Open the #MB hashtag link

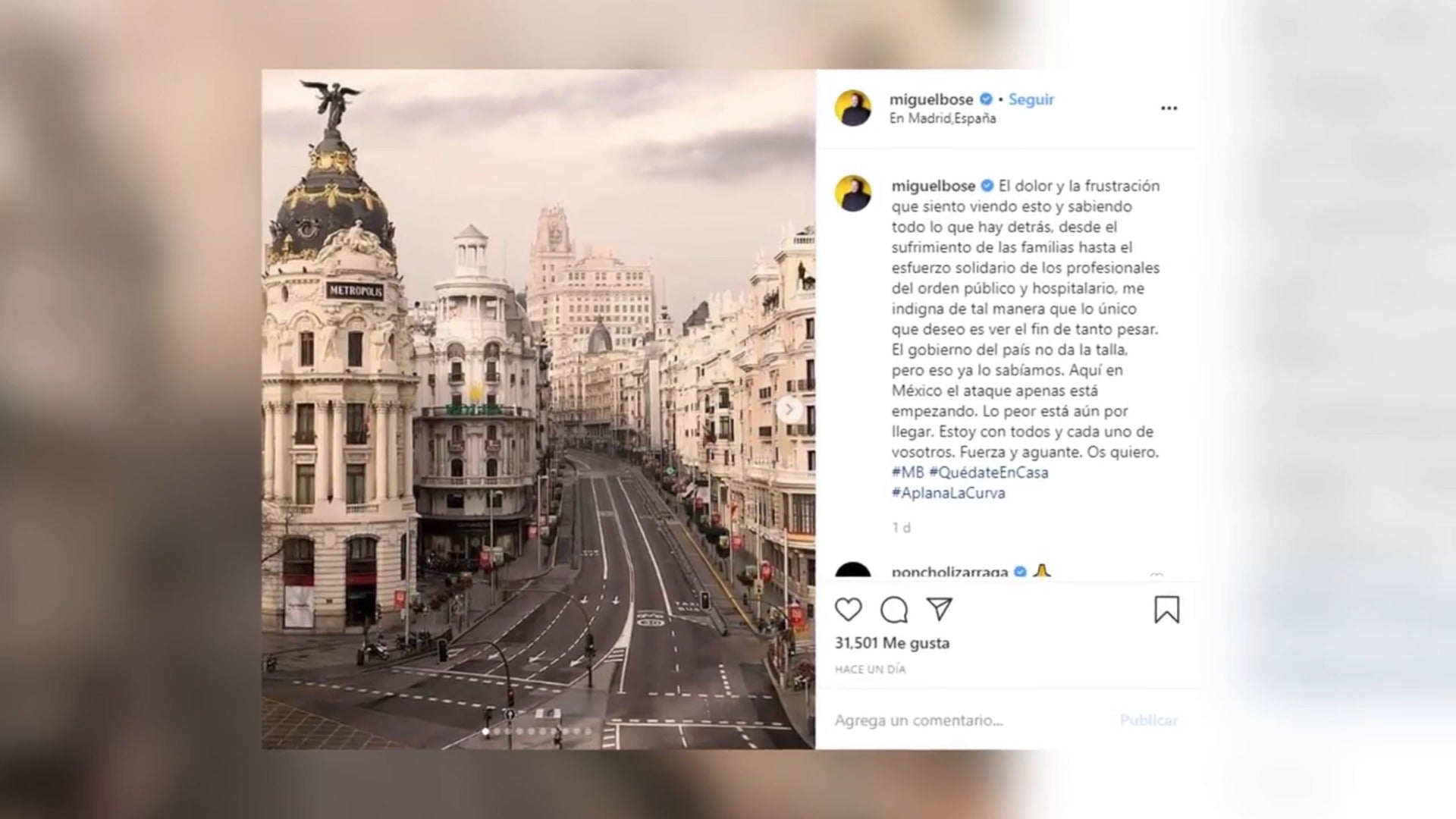(x=908, y=472)
